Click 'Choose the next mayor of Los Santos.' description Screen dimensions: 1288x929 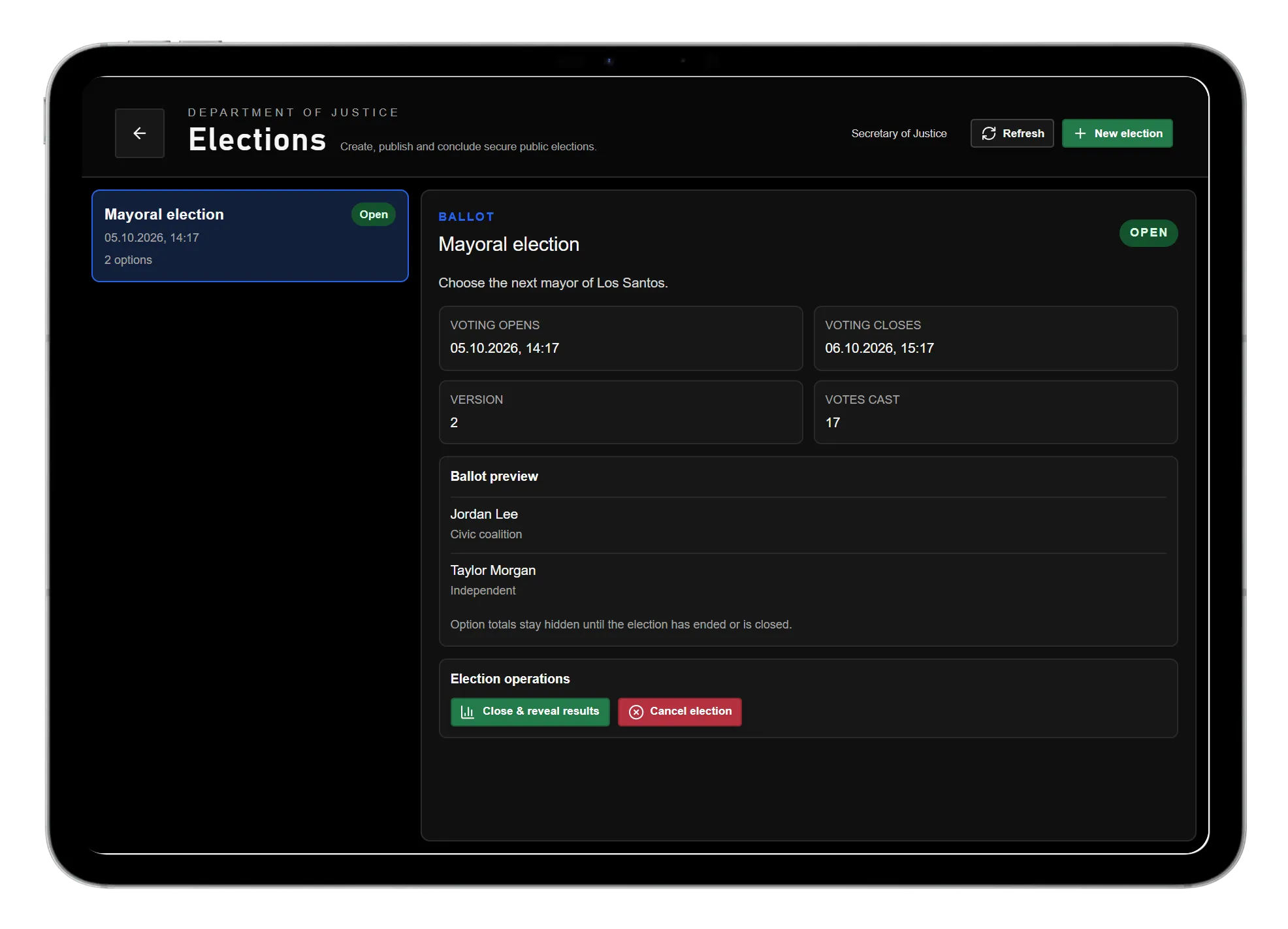coord(553,283)
